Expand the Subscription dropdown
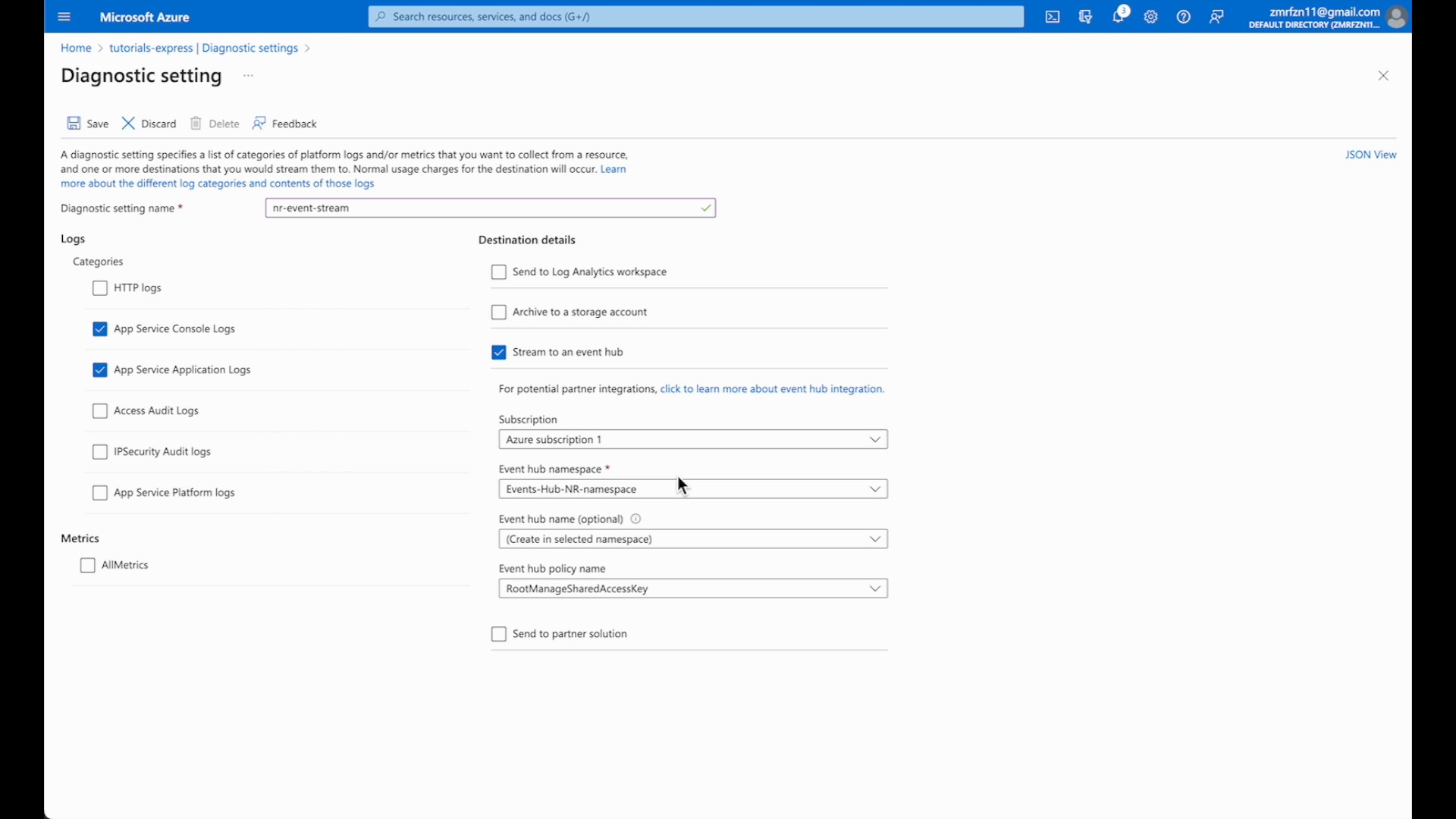The image size is (1456, 819). [x=693, y=440]
